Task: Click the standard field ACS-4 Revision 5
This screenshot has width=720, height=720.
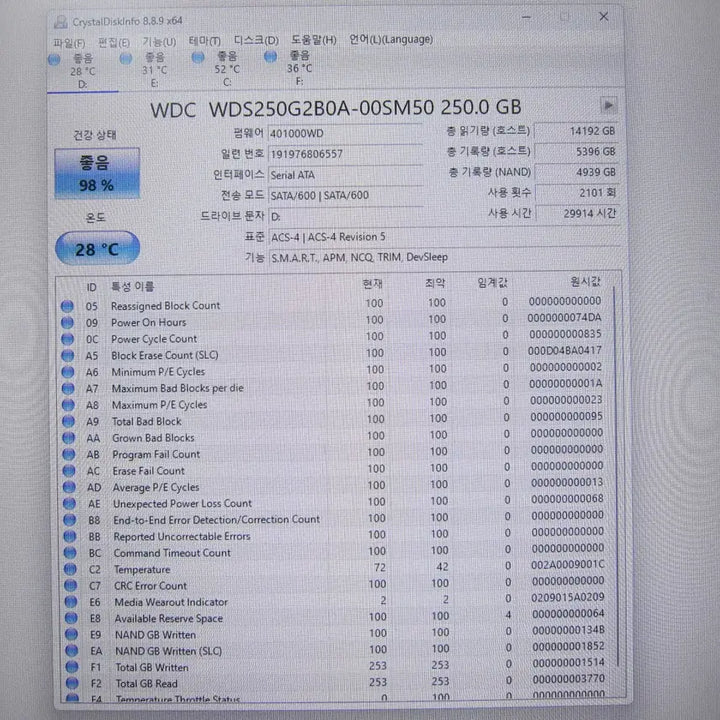Action: pos(444,237)
